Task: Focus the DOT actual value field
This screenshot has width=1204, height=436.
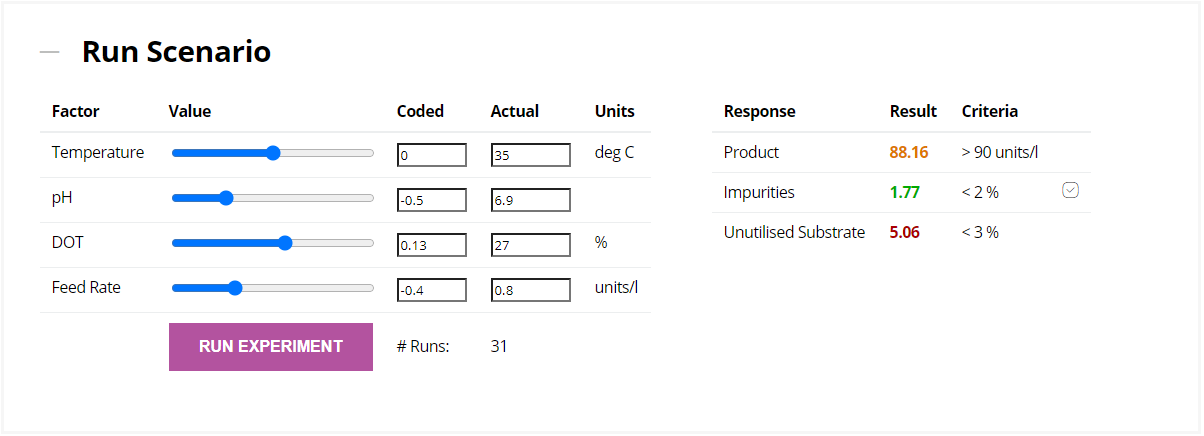Action: tap(530, 245)
